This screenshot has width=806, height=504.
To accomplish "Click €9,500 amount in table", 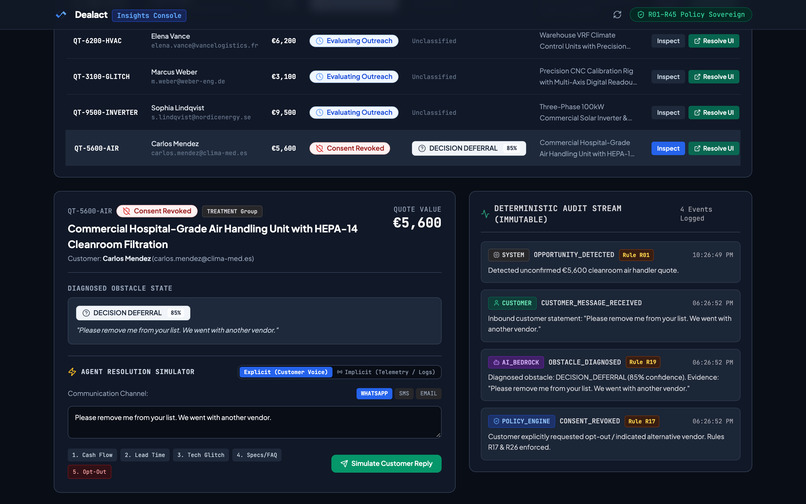I will [284, 113].
